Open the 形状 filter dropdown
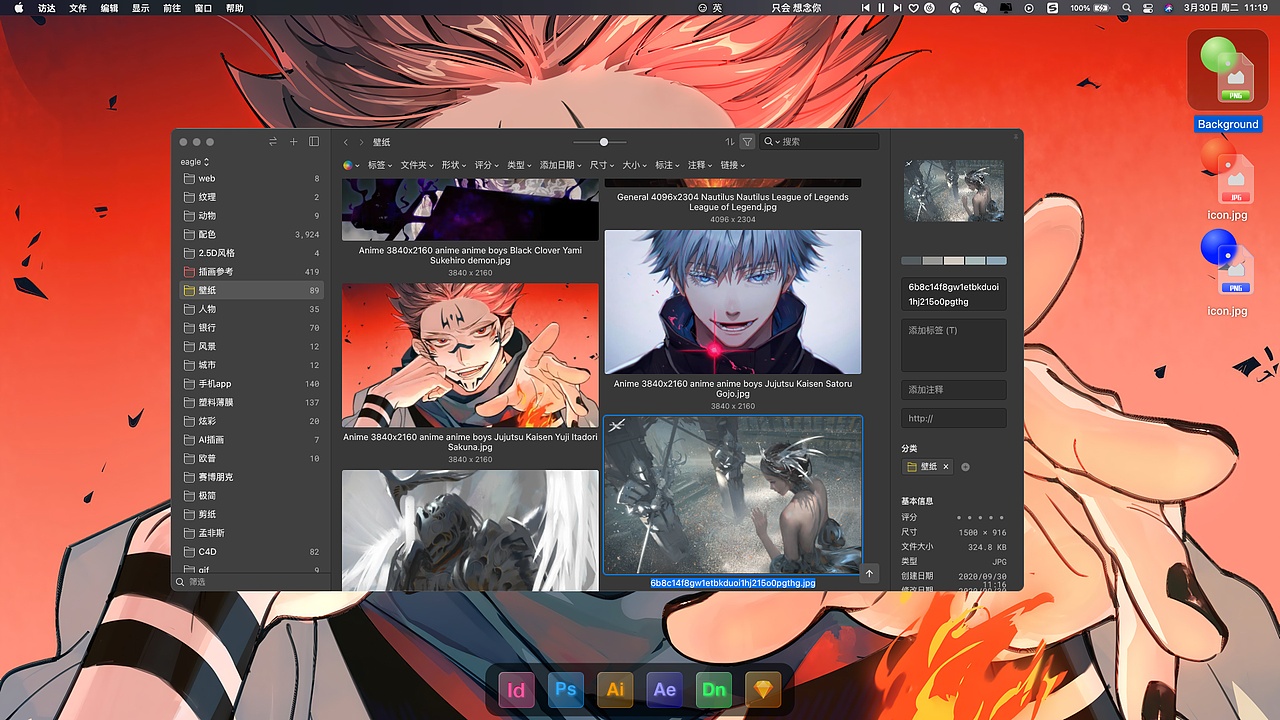This screenshot has width=1280, height=720. [454, 165]
